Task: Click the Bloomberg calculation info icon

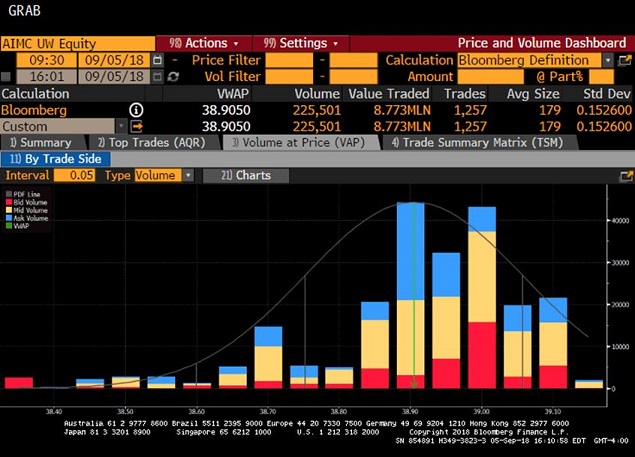Action: click(x=136, y=110)
